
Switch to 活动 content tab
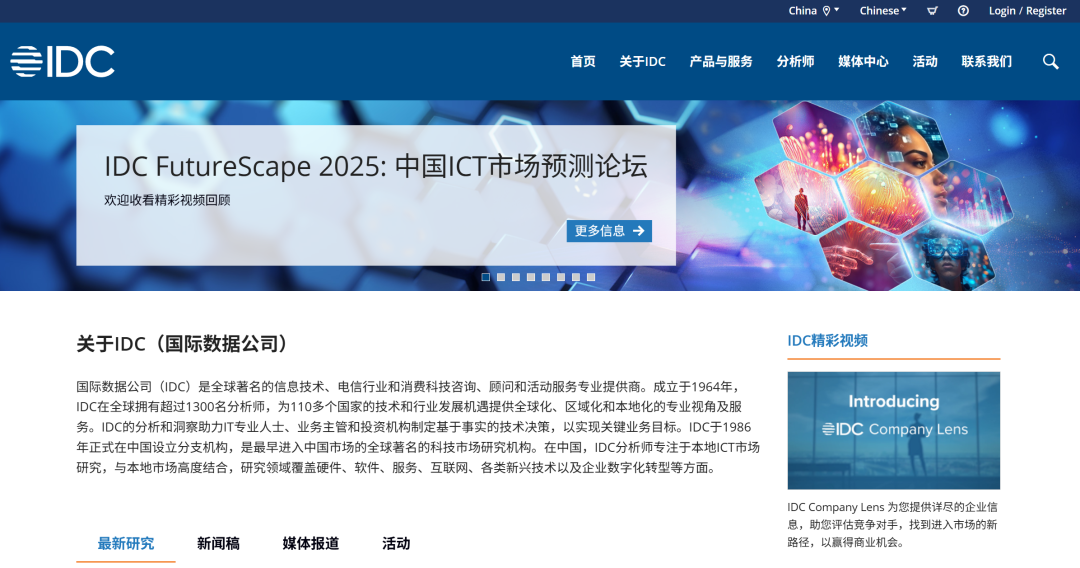click(x=396, y=543)
